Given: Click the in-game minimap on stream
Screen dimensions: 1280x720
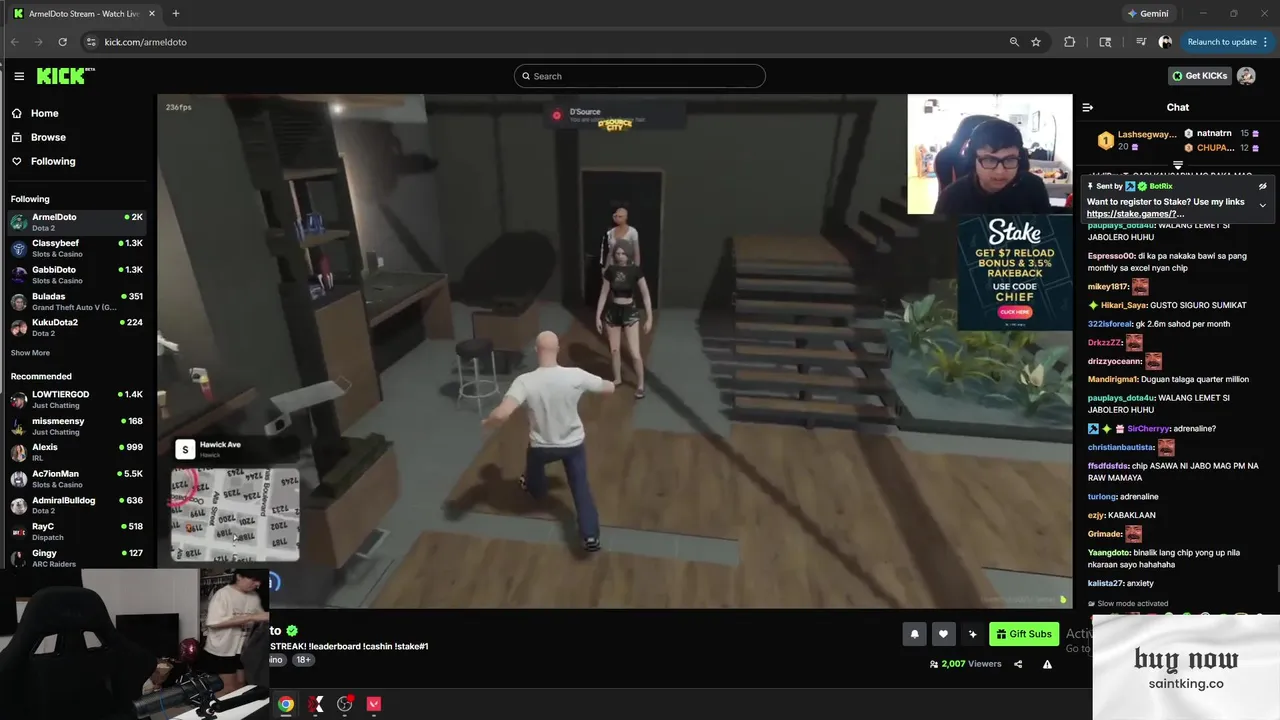Looking at the screenshot, I should 235,514.
